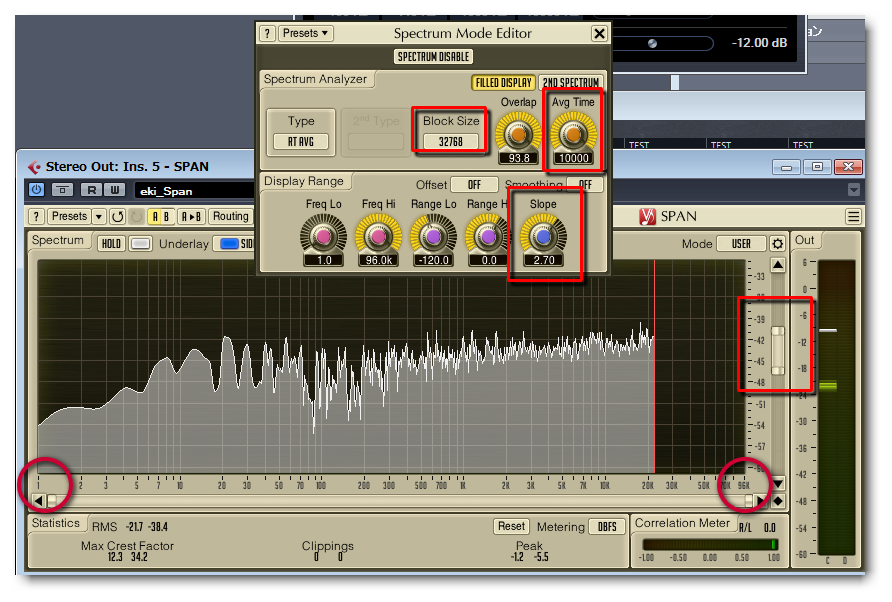Image resolution: width=892 pixels, height=602 pixels.
Task: Click the range scroll up arrow
Action: (778, 265)
